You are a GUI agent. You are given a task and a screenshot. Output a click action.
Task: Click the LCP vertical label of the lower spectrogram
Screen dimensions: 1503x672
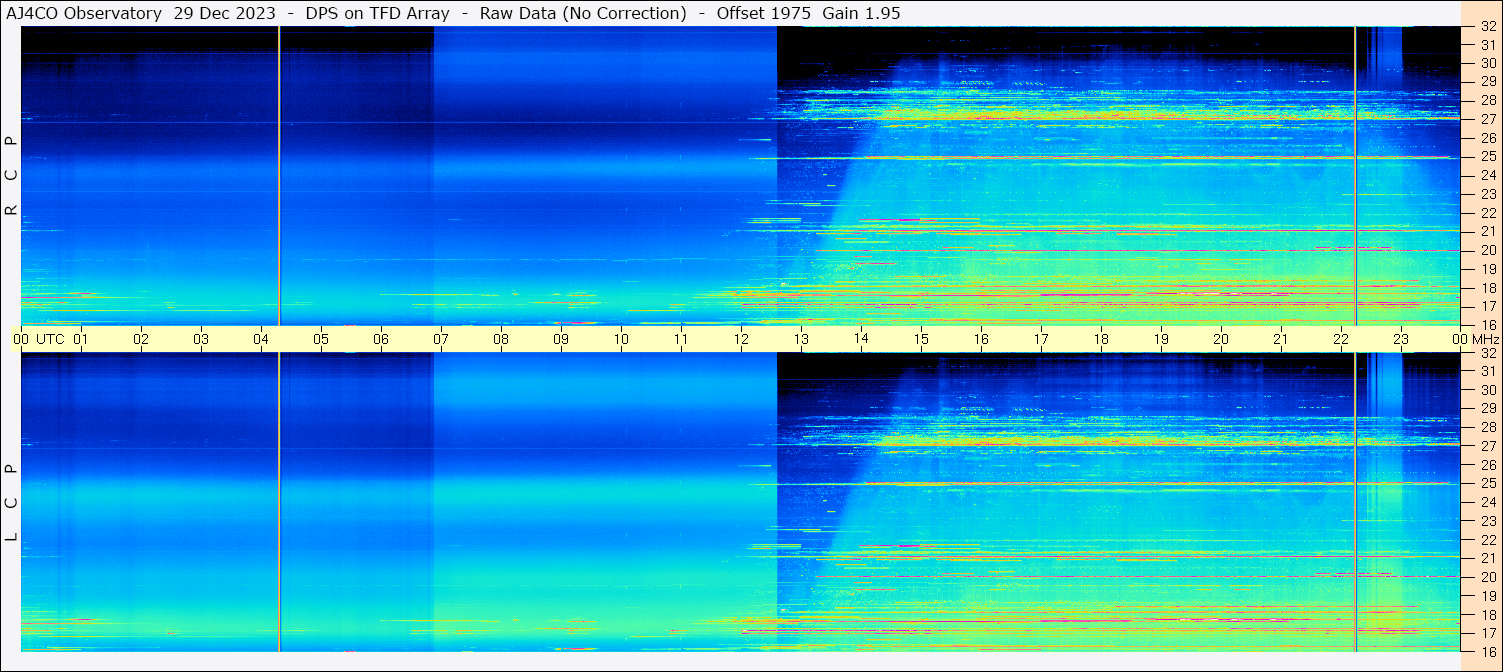pyautogui.click(x=11, y=502)
